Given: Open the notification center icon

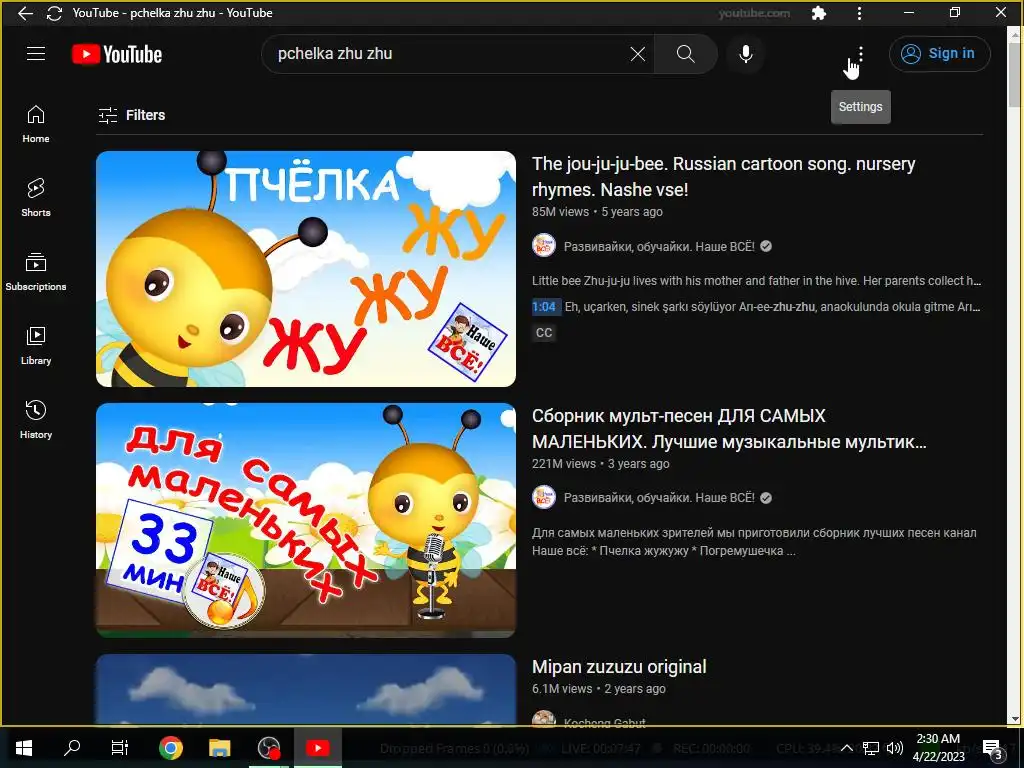Looking at the screenshot, I should (992, 749).
